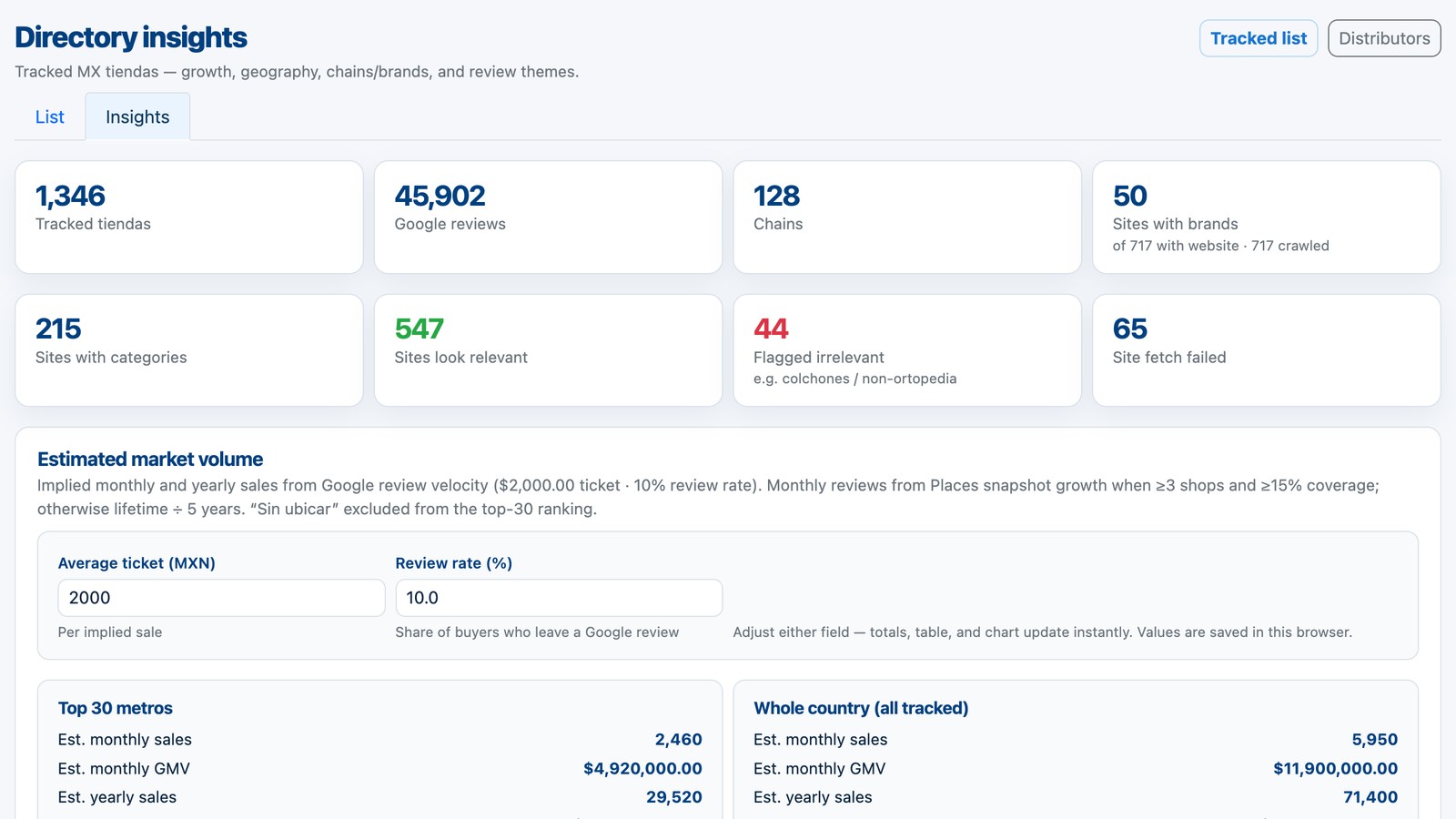Image resolution: width=1456 pixels, height=819 pixels.
Task: Click the Directory insights heading
Action: (131, 37)
